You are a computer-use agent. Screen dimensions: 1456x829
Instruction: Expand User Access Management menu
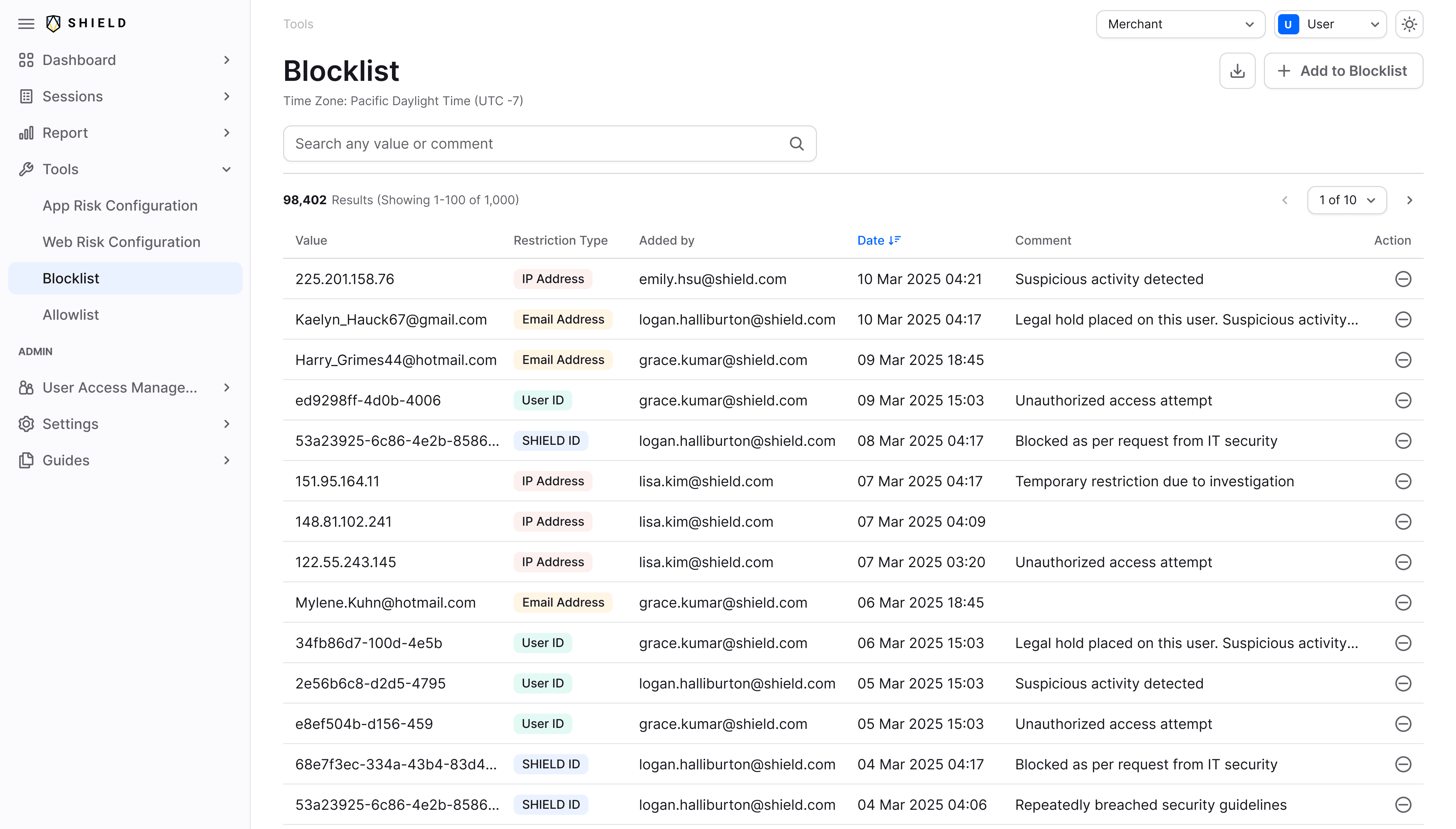pyautogui.click(x=125, y=388)
